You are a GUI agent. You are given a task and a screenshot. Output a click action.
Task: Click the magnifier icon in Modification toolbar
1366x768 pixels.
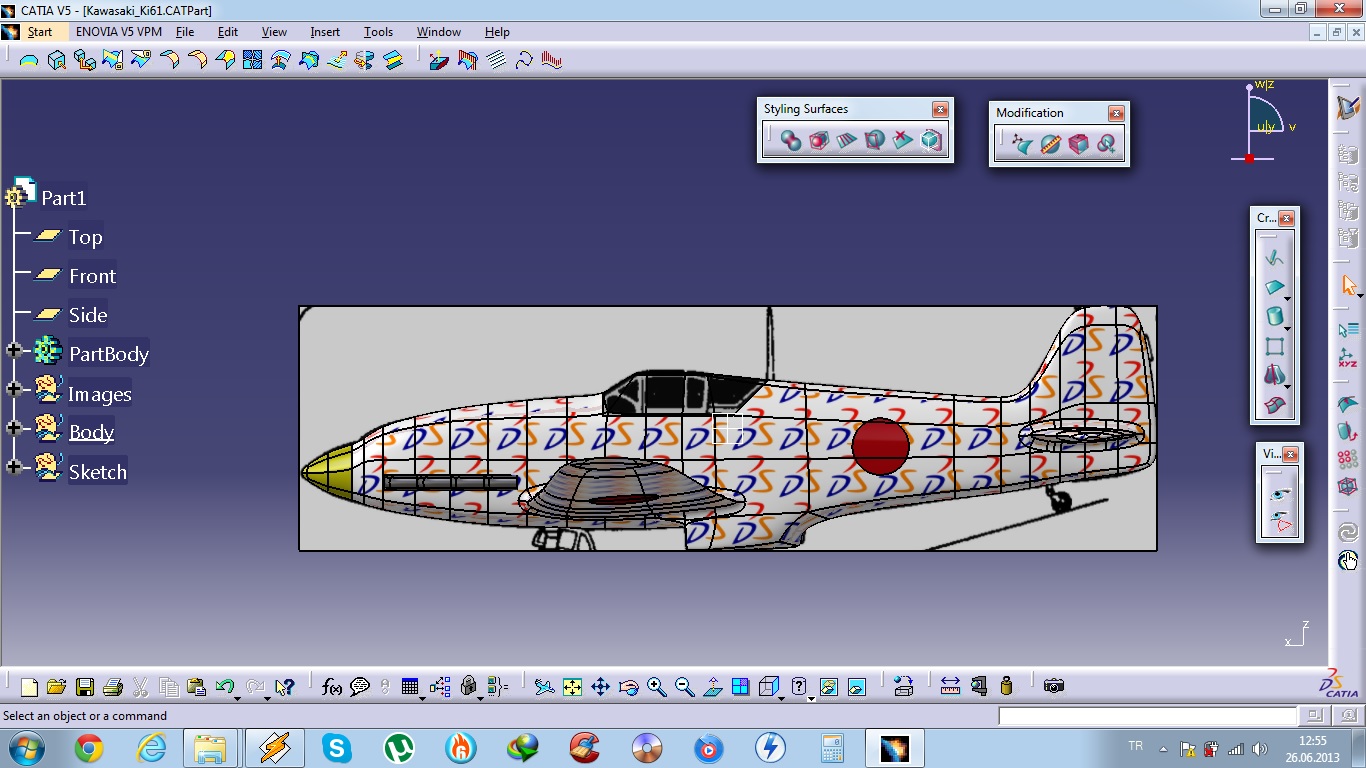click(x=1106, y=145)
